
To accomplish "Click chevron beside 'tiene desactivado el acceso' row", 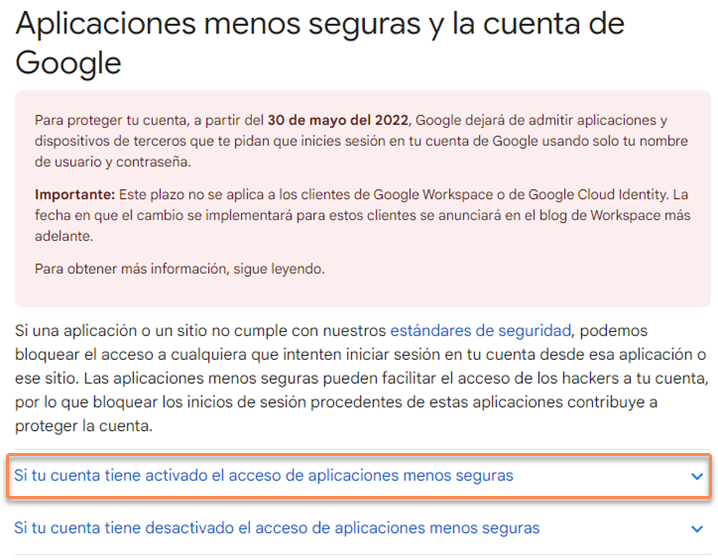I will pos(697,529).
